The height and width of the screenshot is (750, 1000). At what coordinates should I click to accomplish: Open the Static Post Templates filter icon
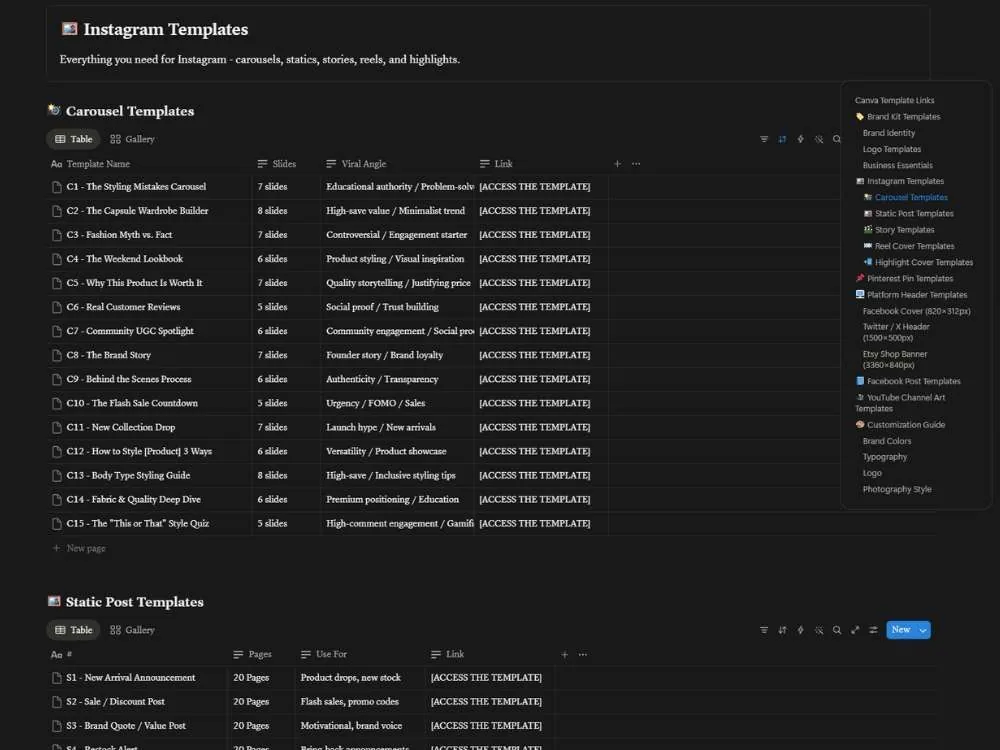click(764, 630)
